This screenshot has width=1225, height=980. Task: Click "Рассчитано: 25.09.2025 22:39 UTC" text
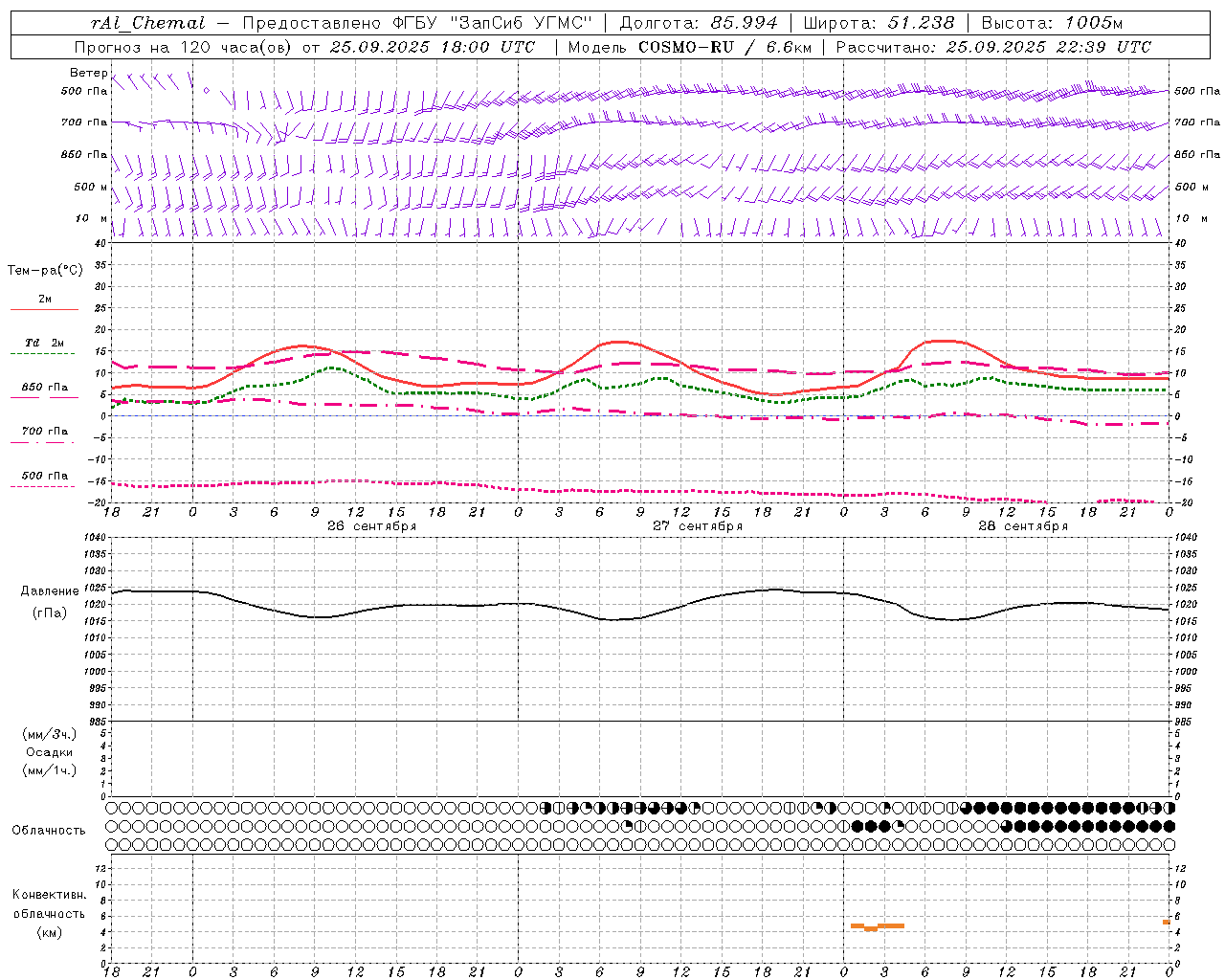pyautogui.click(x=993, y=47)
